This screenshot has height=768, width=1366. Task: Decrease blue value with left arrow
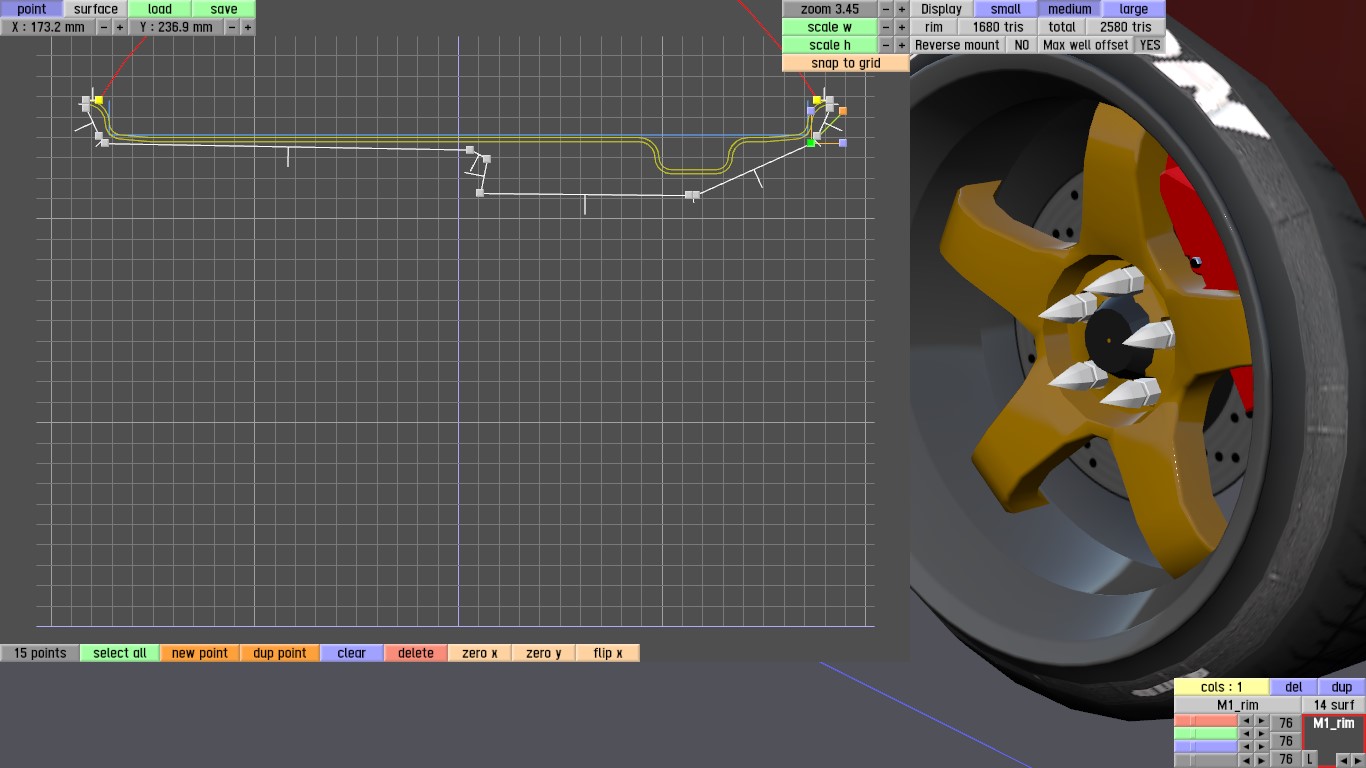(1246, 747)
